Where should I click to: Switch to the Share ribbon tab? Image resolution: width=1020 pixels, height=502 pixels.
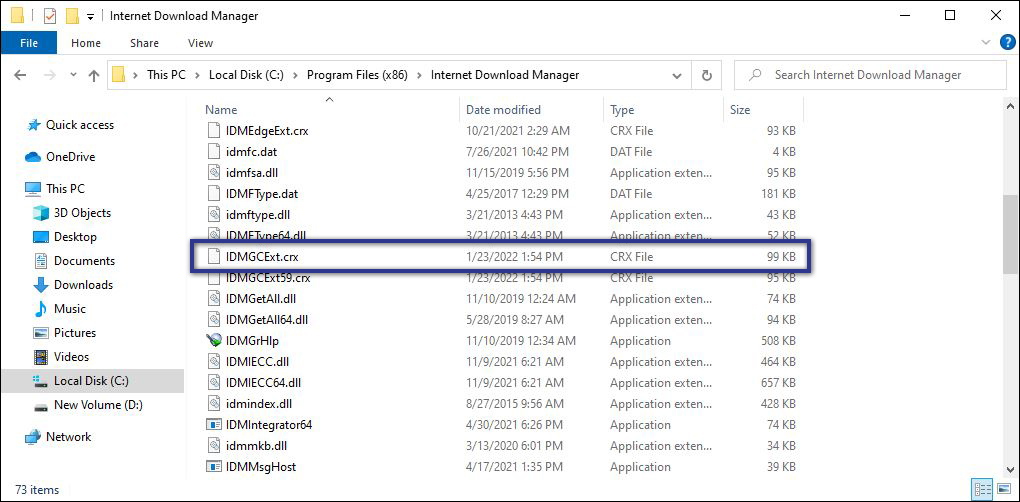pyautogui.click(x=144, y=43)
